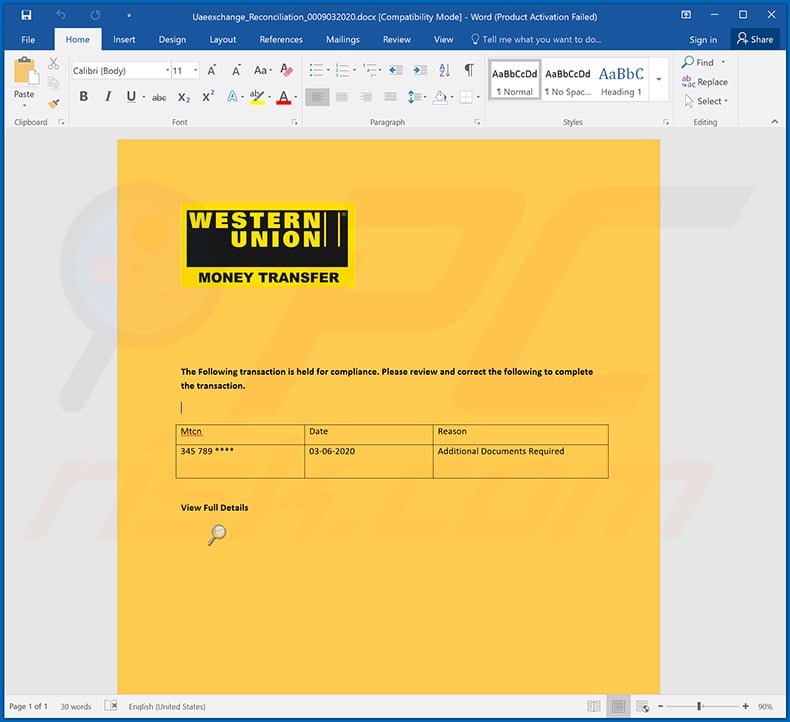Switch to the Layout tab
This screenshot has width=790, height=722.
222,39
